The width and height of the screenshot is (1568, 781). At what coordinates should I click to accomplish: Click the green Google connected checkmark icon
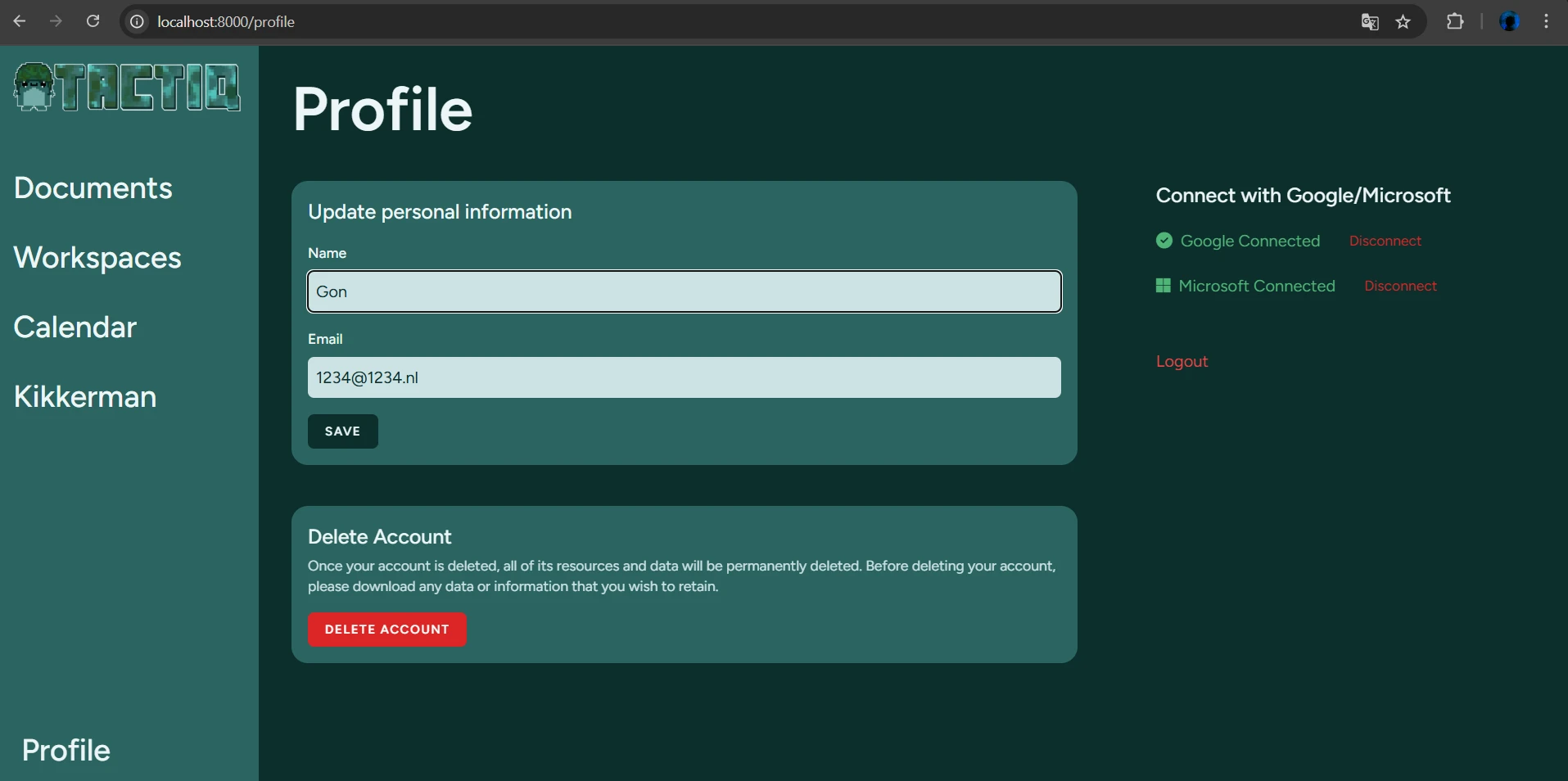(x=1164, y=241)
